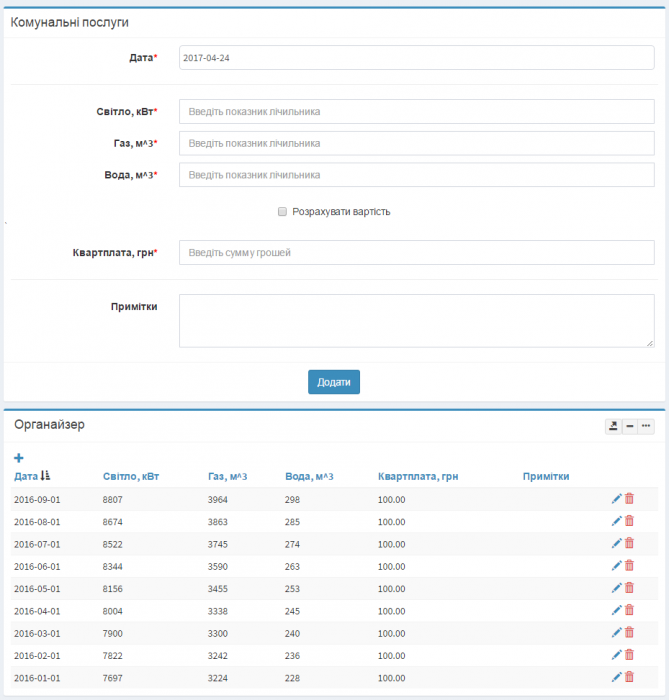669x700 pixels.
Task: Click trash icon for 2016-04-01 row
Action: click(x=630, y=610)
